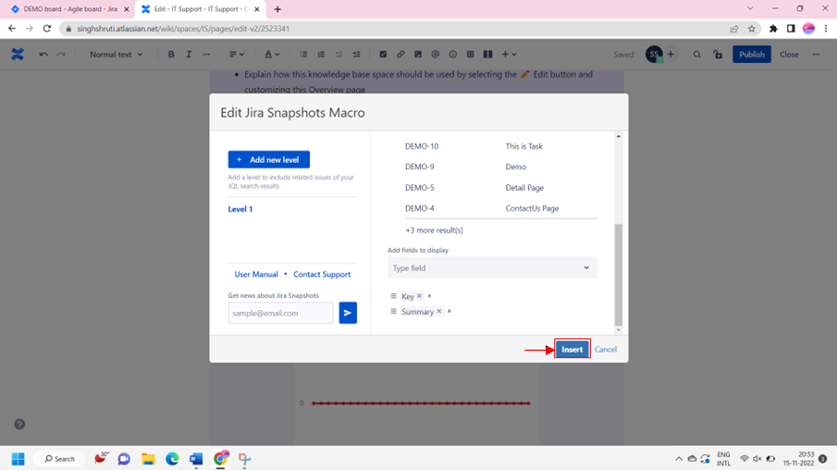Click the outdent icon
This screenshot has width=837, height=470.
point(338,54)
